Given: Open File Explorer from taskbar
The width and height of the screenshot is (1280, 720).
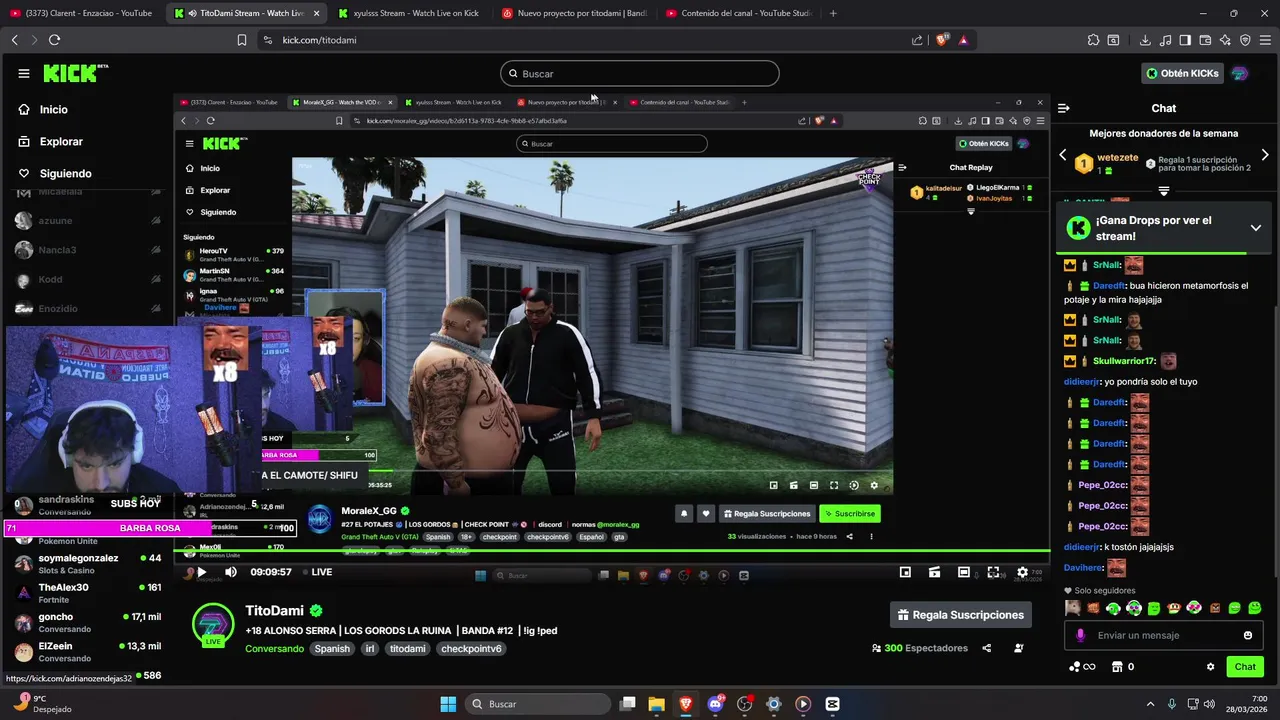Looking at the screenshot, I should pyautogui.click(x=656, y=704).
